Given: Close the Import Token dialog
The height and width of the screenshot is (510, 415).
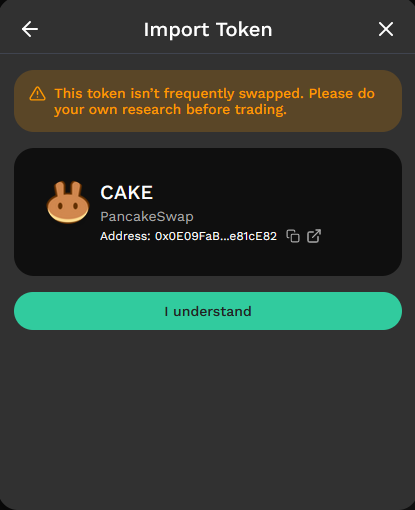Looking at the screenshot, I should point(386,29).
